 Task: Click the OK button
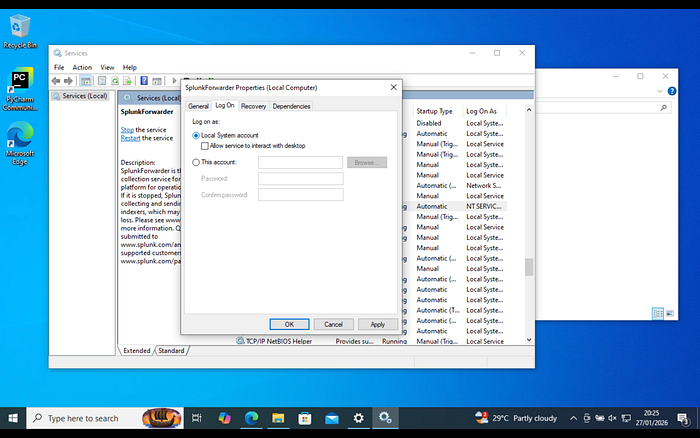(289, 324)
